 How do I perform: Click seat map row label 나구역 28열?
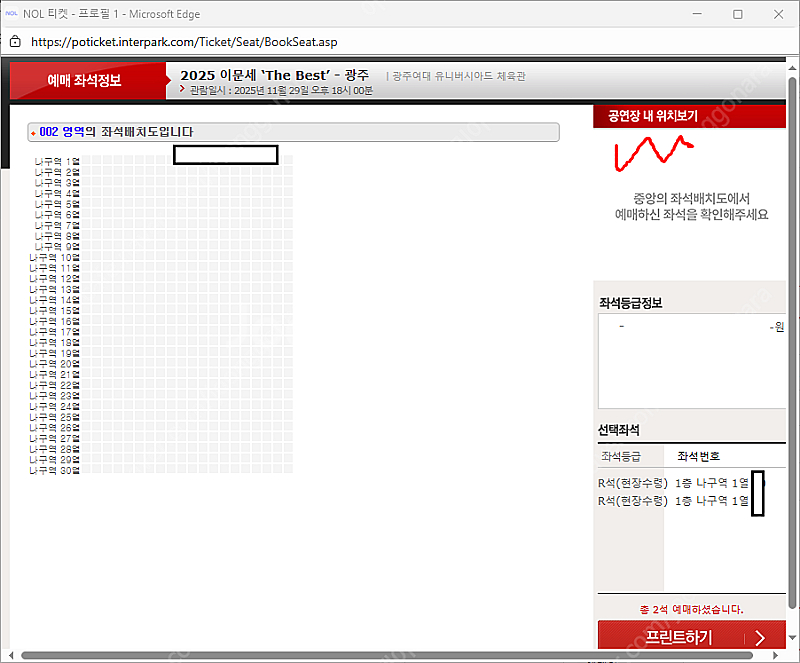tap(55, 449)
